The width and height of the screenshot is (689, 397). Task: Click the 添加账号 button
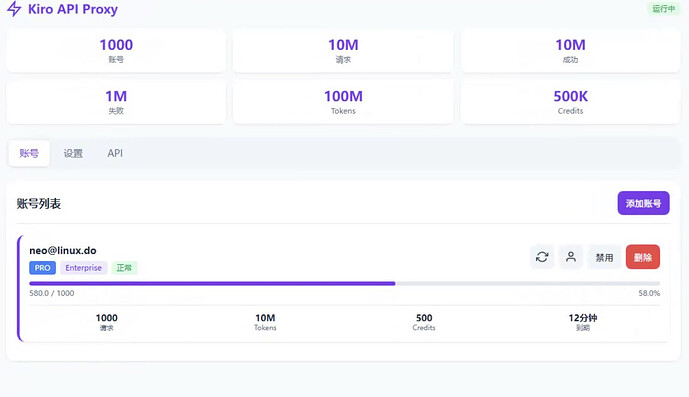pyautogui.click(x=643, y=203)
